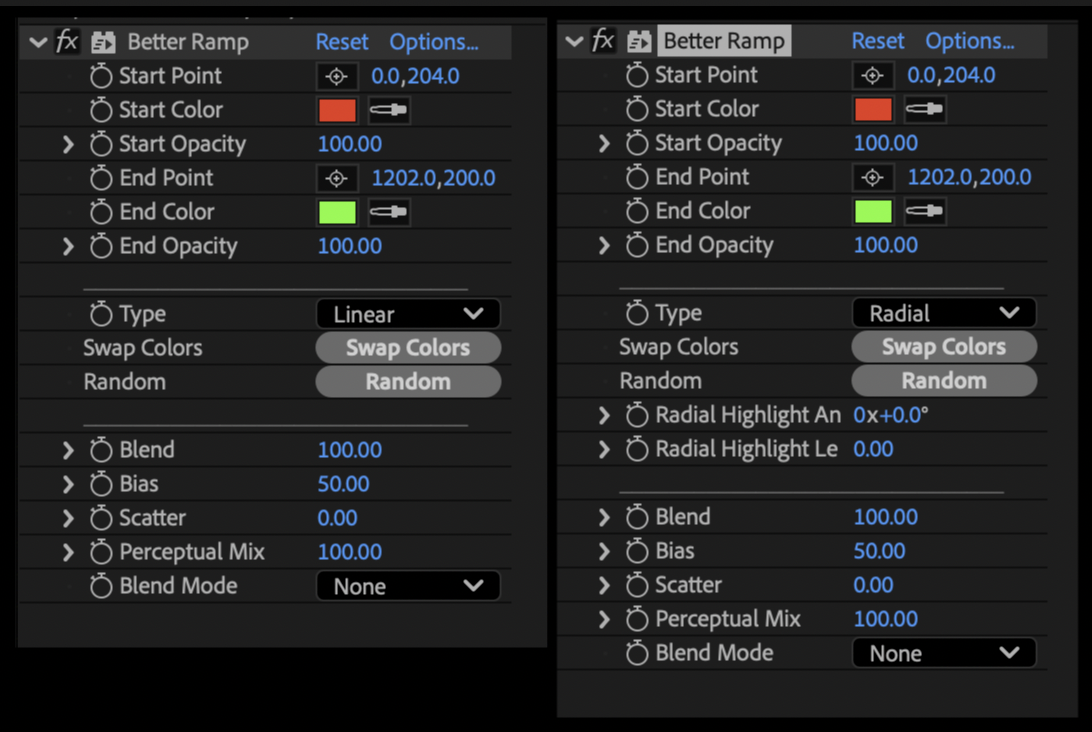The image size is (1092, 732).
Task: Click Start Point crosshair button in right panel
Action: [873, 75]
